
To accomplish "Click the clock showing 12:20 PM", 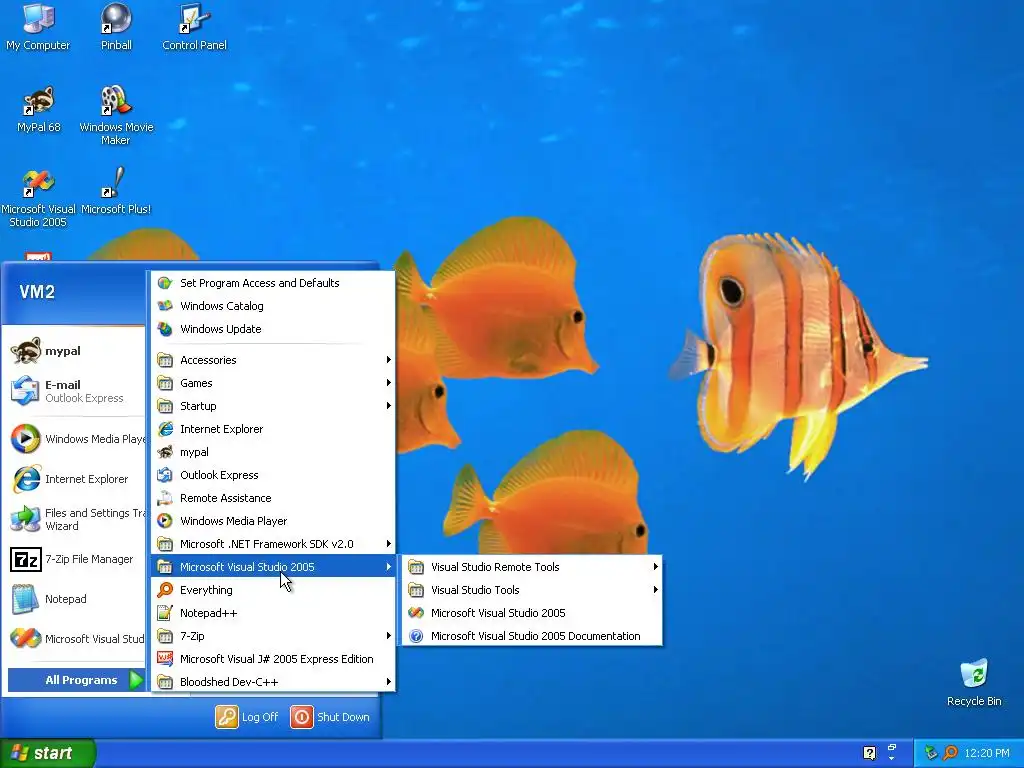I will (987, 753).
